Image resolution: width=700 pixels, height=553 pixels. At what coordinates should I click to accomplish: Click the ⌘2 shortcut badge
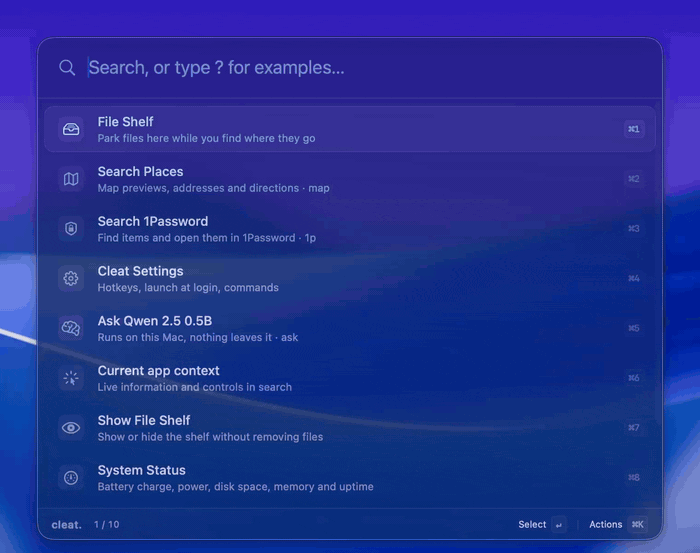[634, 179]
